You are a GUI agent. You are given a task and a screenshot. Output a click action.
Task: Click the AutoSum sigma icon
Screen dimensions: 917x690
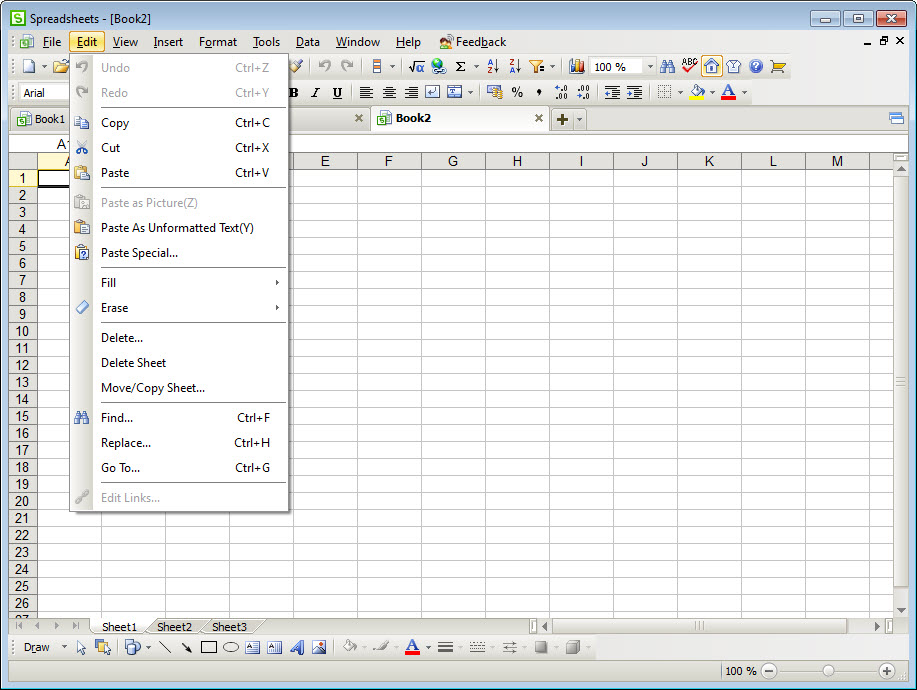[x=461, y=67]
